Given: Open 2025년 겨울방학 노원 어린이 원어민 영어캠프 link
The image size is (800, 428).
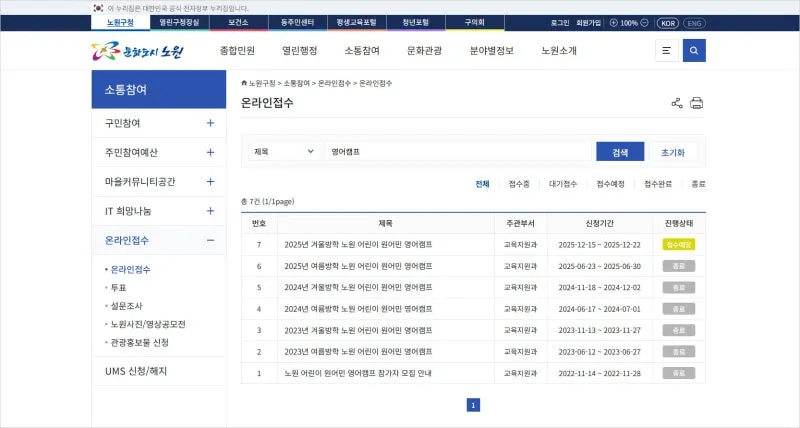Looking at the screenshot, I should point(358,244).
